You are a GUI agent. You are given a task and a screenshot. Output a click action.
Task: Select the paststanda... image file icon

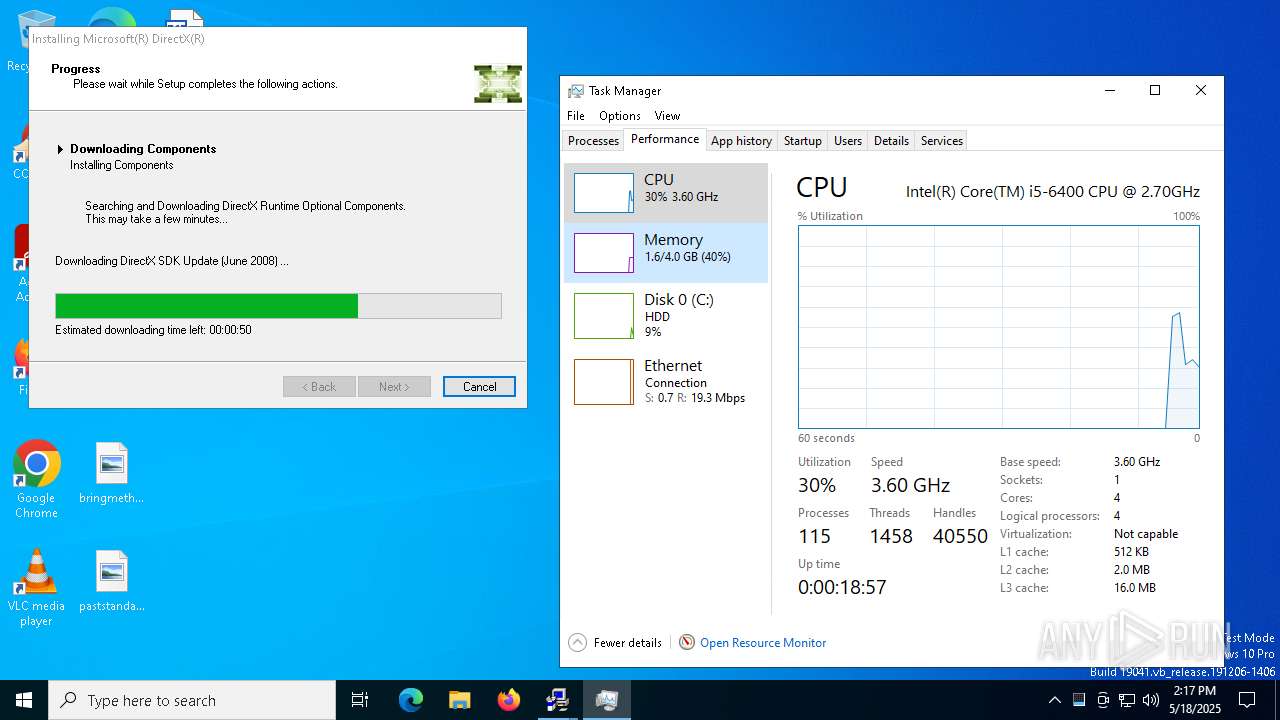112,581
